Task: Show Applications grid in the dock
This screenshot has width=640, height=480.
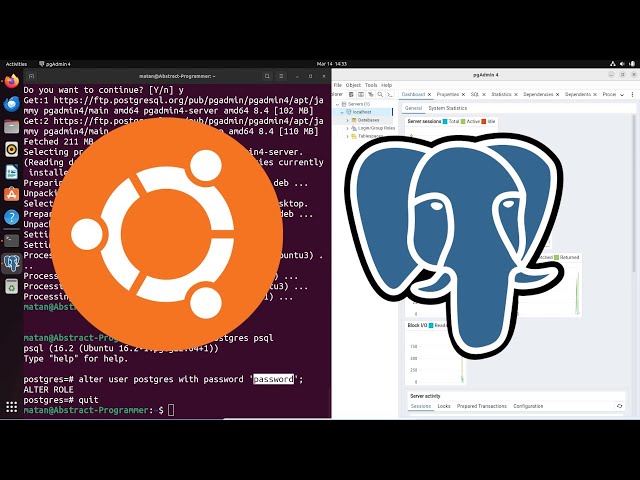Action: click(11, 407)
